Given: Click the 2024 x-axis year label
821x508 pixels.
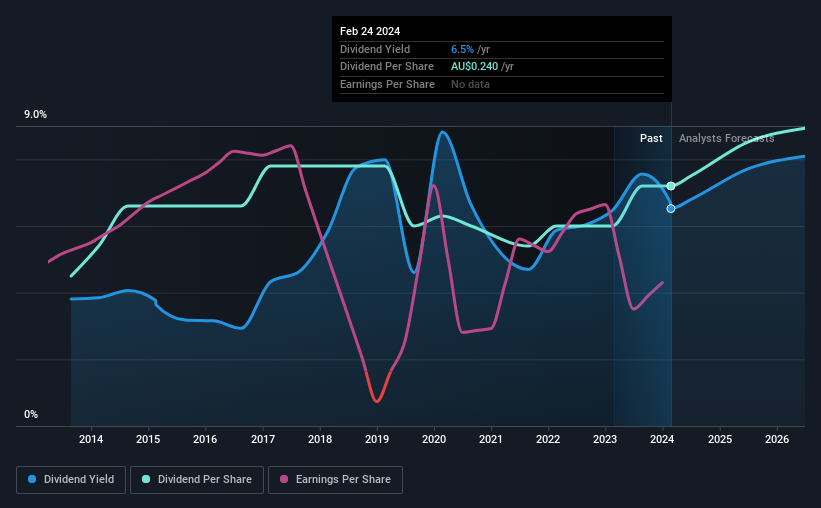Looking at the screenshot, I should tap(662, 439).
